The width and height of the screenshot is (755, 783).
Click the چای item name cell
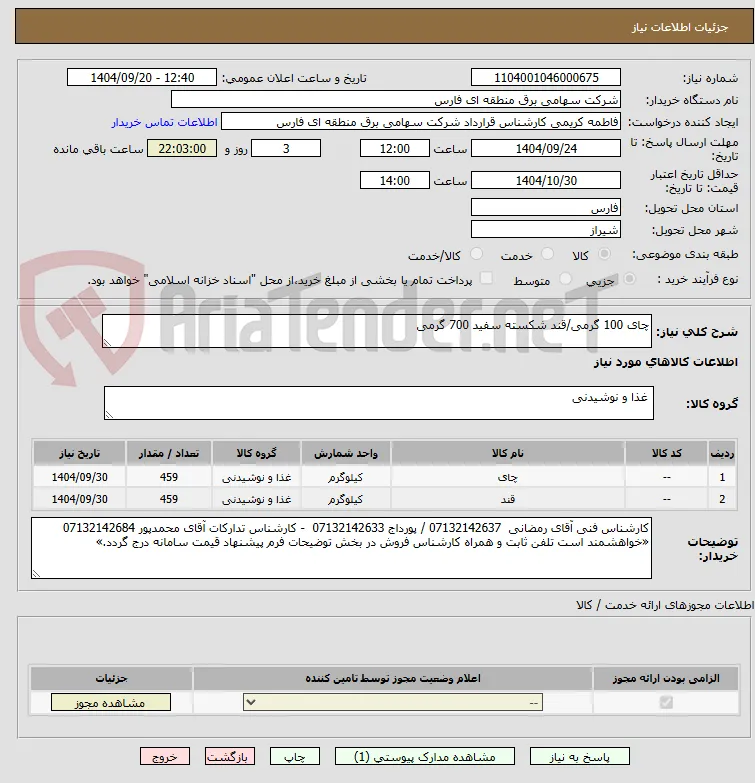click(x=508, y=477)
